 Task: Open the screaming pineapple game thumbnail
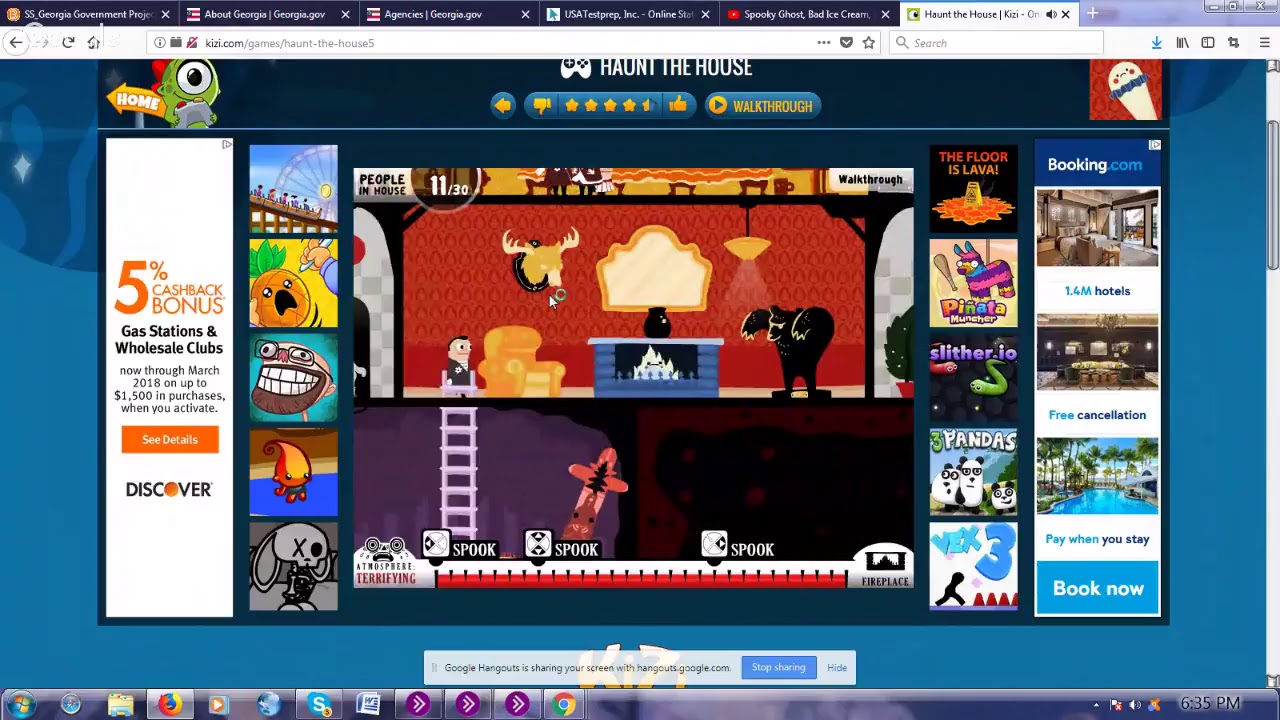point(293,283)
